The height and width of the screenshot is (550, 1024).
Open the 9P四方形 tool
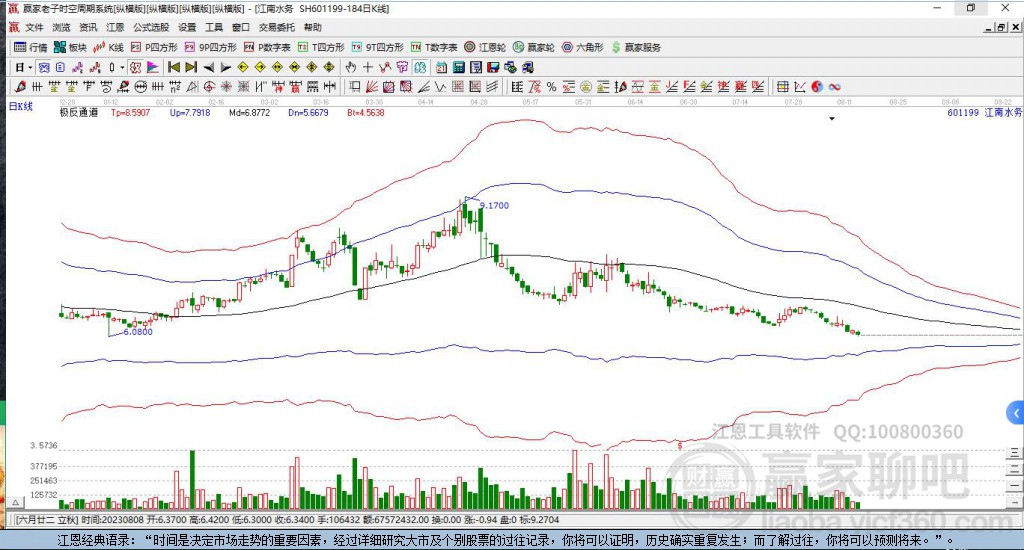tap(210, 47)
